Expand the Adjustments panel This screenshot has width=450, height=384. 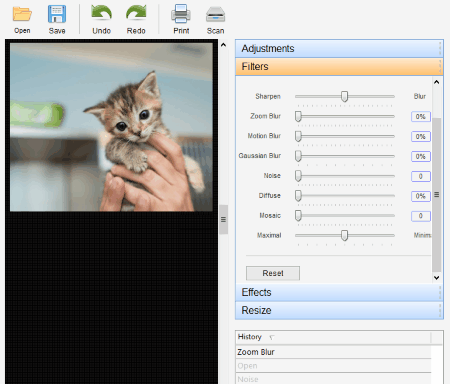pyautogui.click(x=339, y=49)
